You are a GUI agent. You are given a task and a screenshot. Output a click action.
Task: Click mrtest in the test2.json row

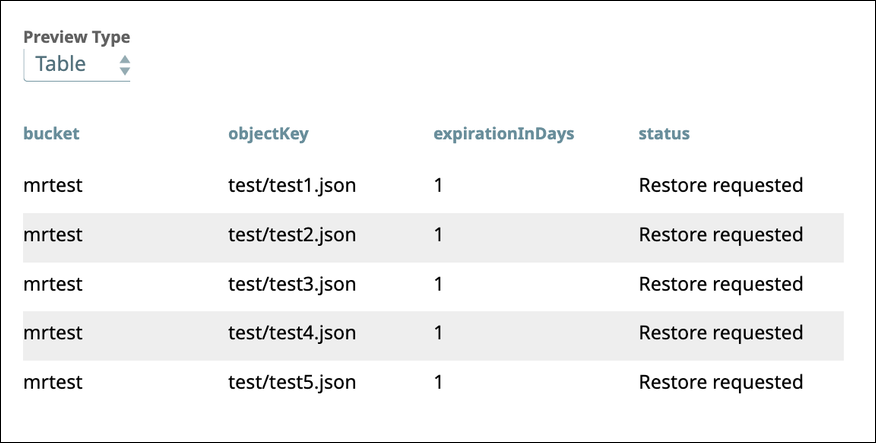click(x=53, y=235)
